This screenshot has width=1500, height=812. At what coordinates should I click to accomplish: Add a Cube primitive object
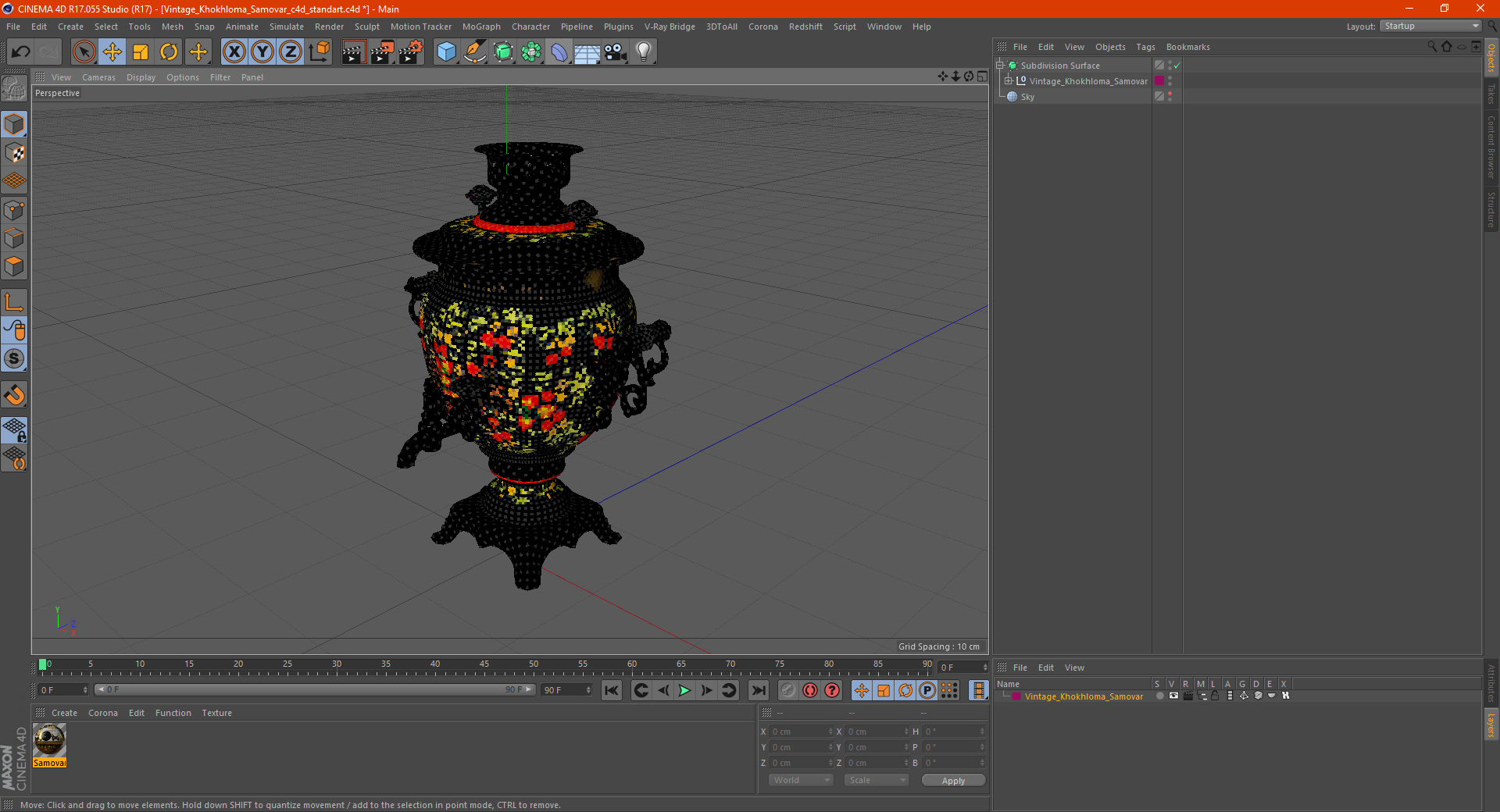click(x=446, y=52)
